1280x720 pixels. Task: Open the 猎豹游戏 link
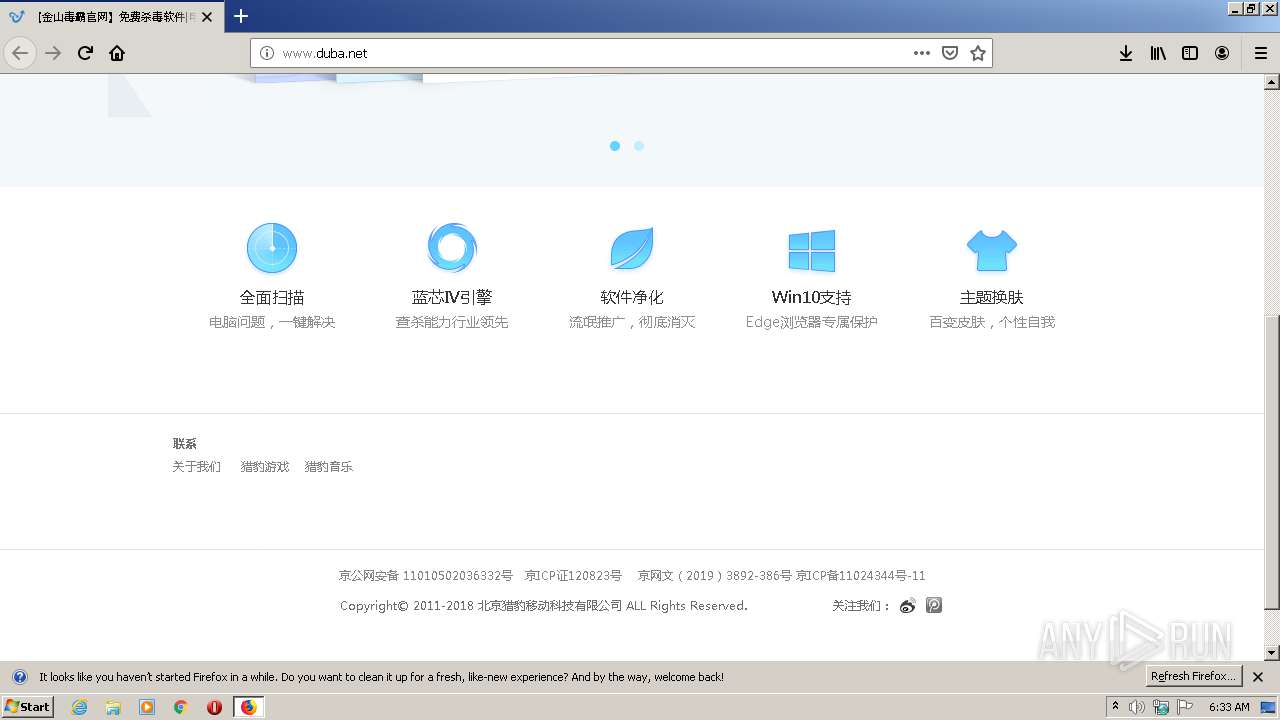[x=264, y=467]
